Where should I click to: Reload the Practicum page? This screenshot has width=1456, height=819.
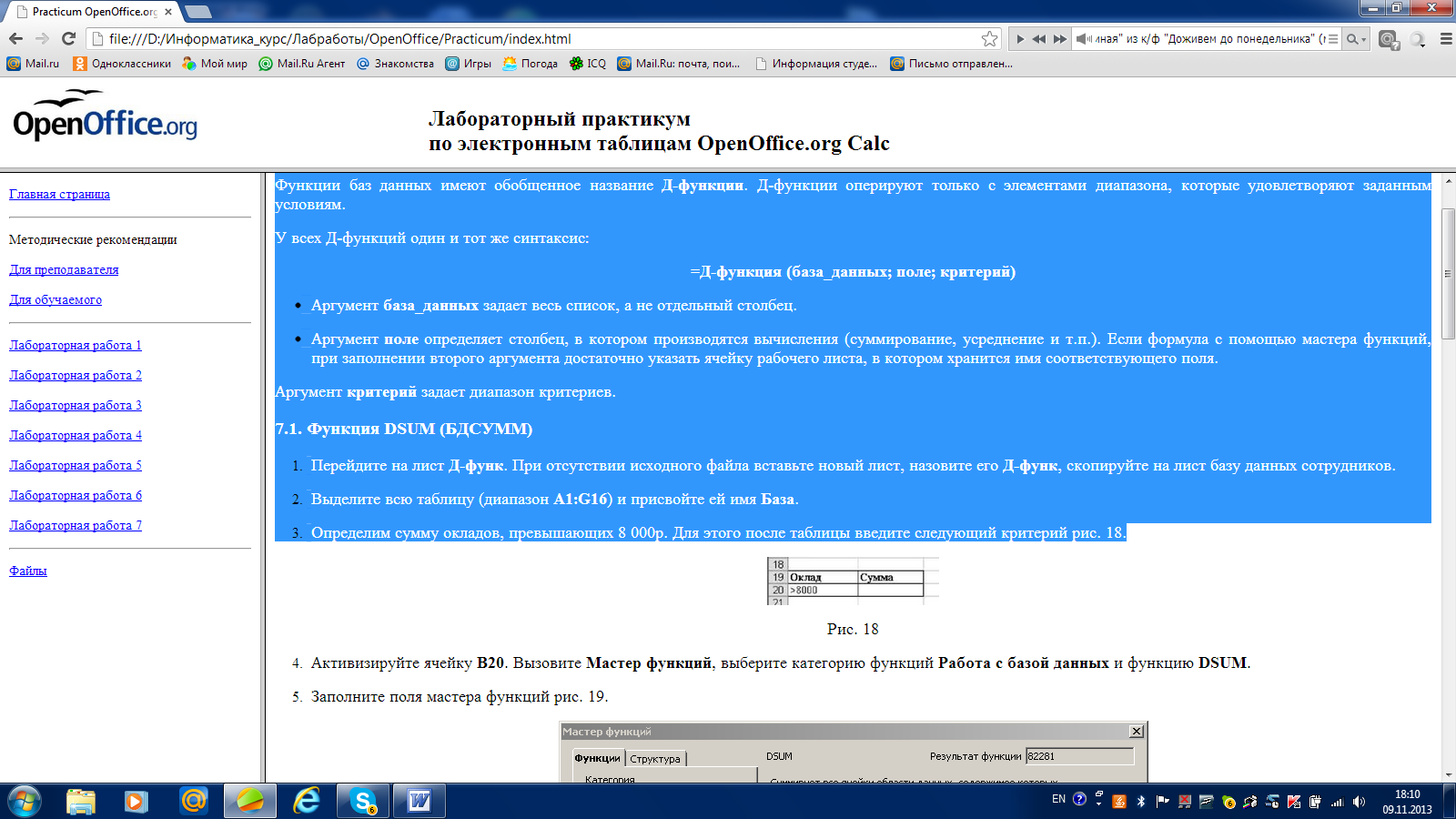tap(68, 38)
